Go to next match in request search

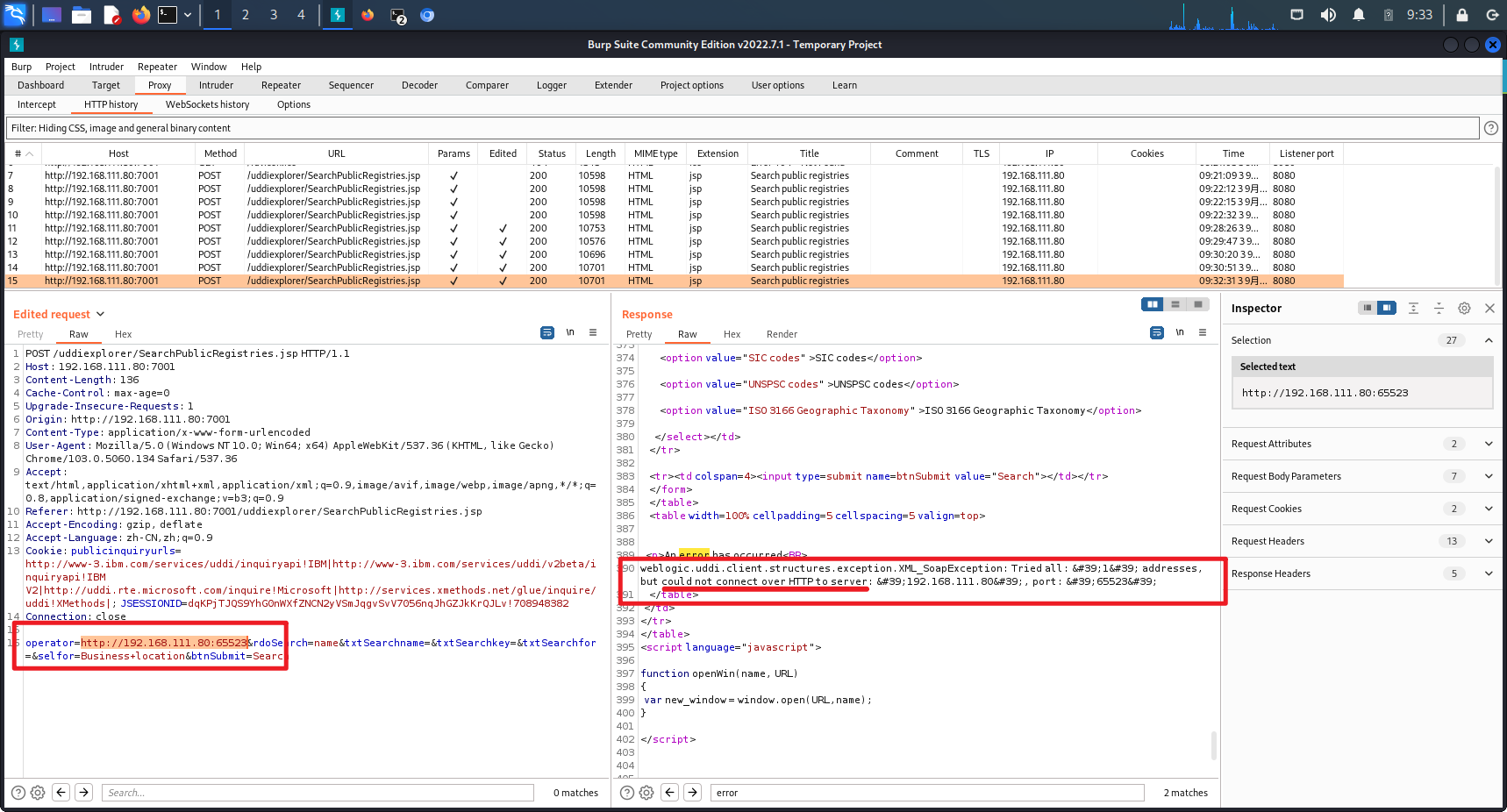click(83, 792)
